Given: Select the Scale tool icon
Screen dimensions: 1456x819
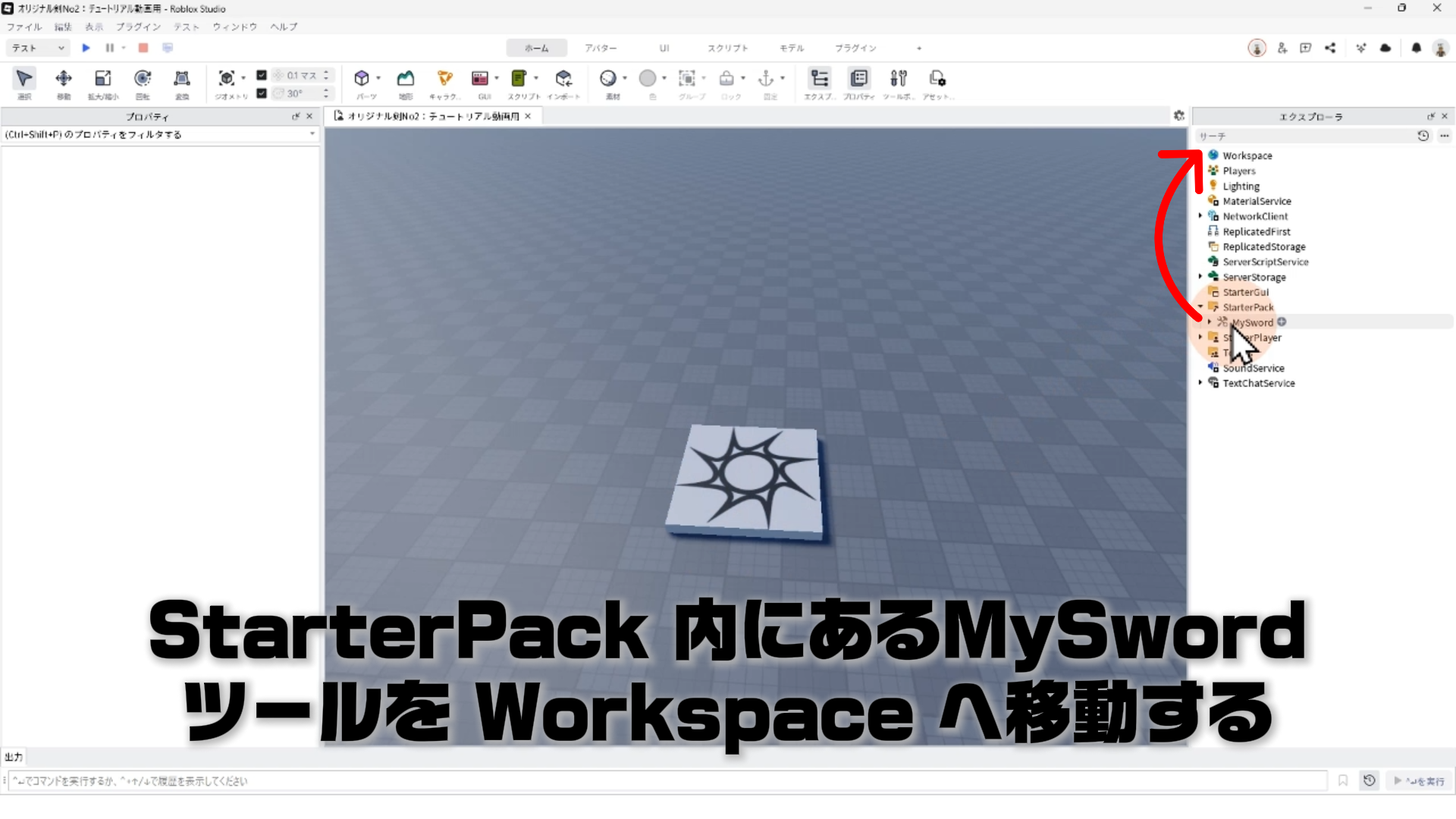Looking at the screenshot, I should [x=103, y=78].
